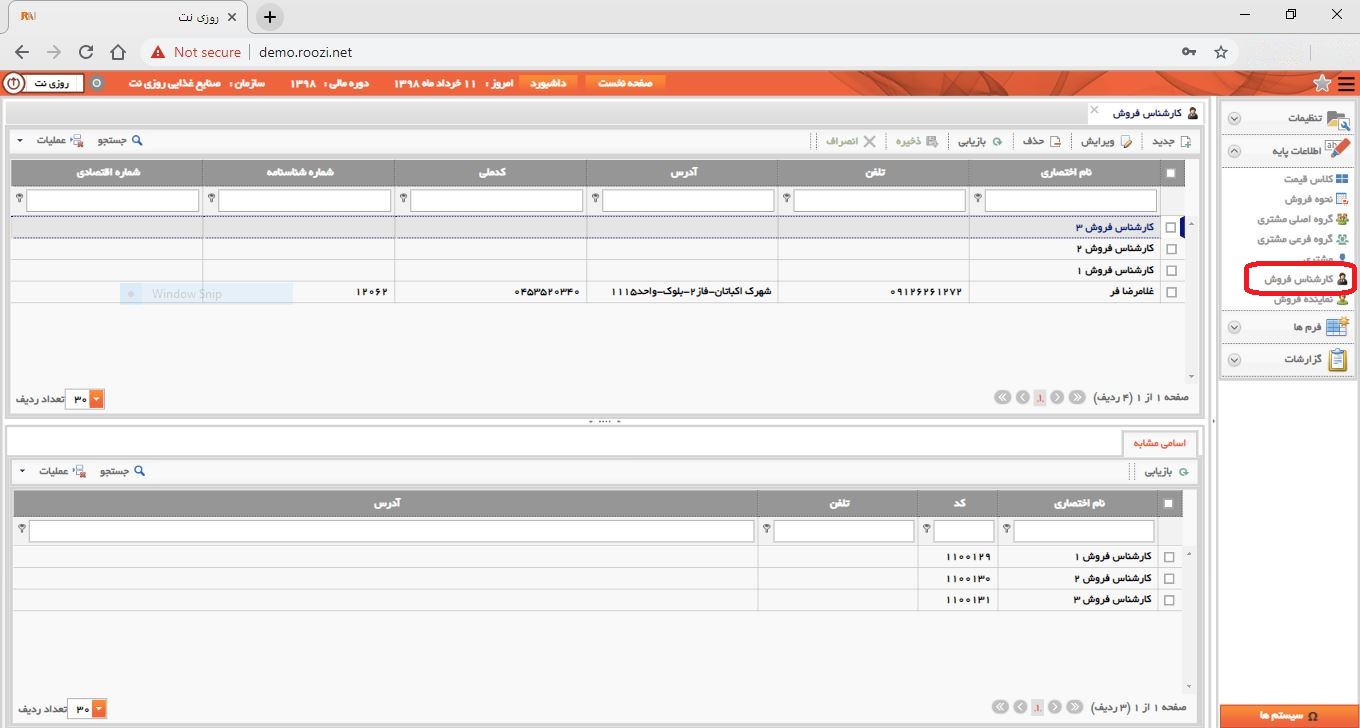Click filter icon beside تلفن filter in upper grid
This screenshot has height=728, width=1360.
pyautogui.click(x=786, y=198)
